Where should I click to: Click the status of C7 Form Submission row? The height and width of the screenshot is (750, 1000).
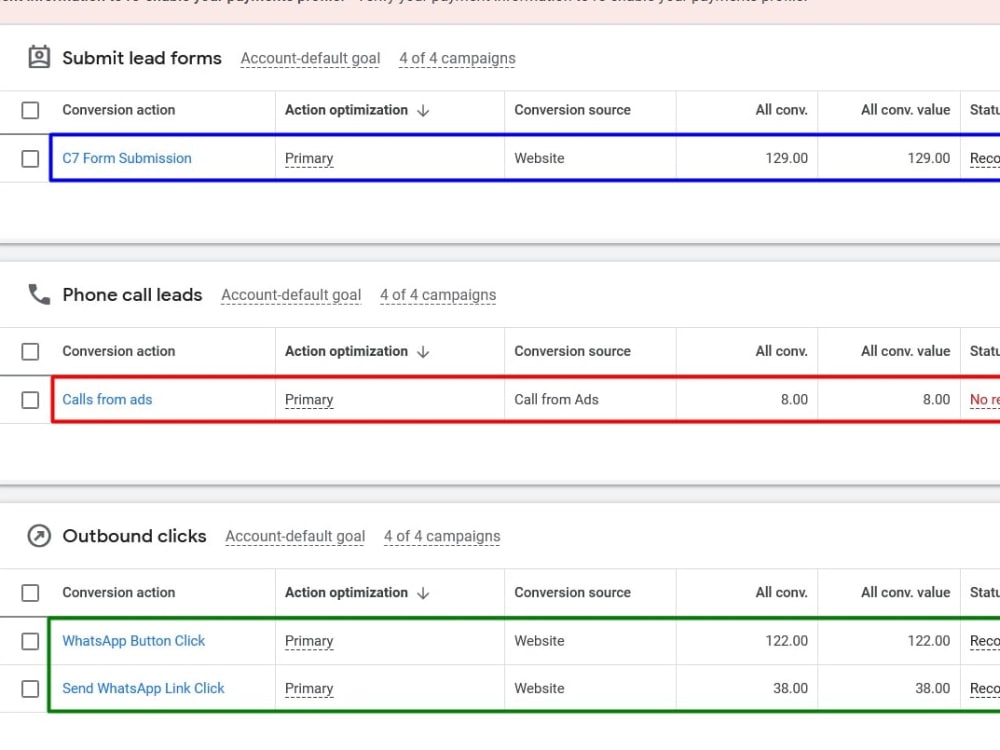985,158
